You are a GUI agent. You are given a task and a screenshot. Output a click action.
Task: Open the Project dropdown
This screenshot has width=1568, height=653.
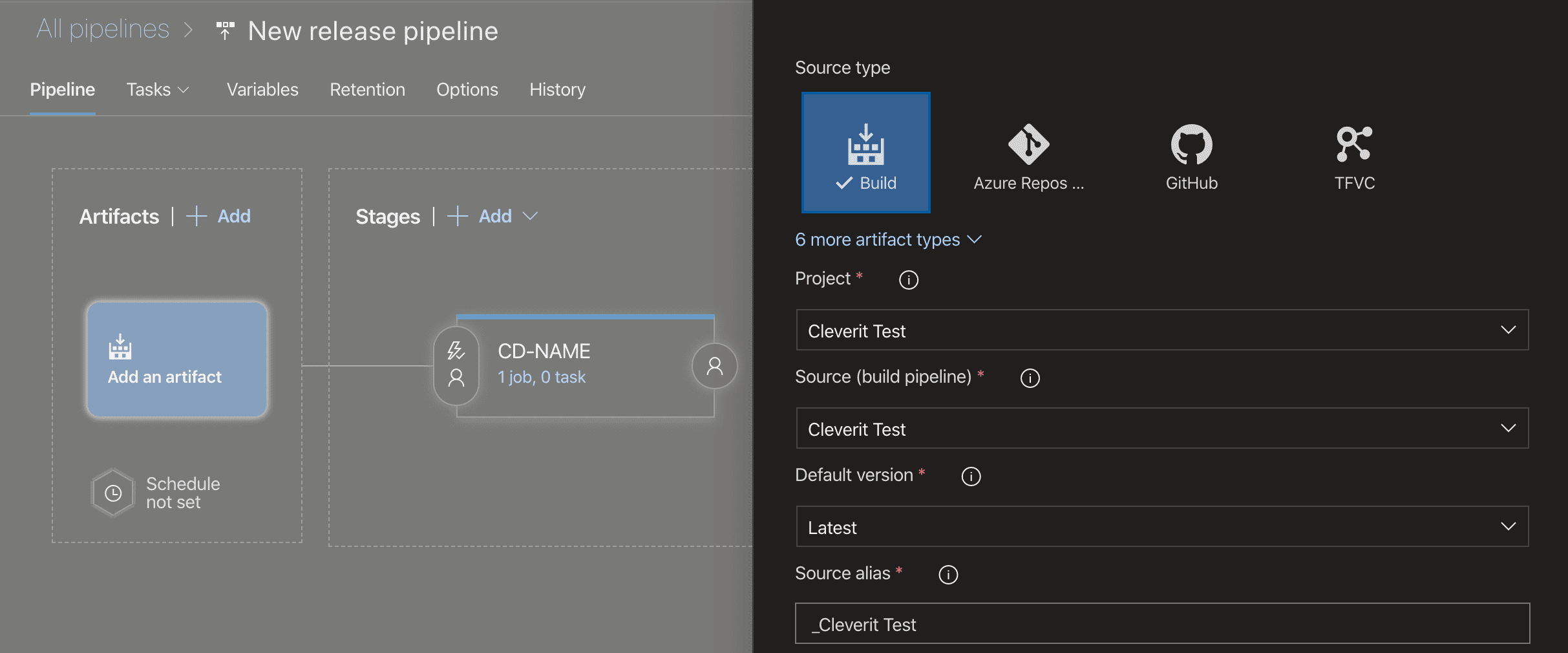1161,330
